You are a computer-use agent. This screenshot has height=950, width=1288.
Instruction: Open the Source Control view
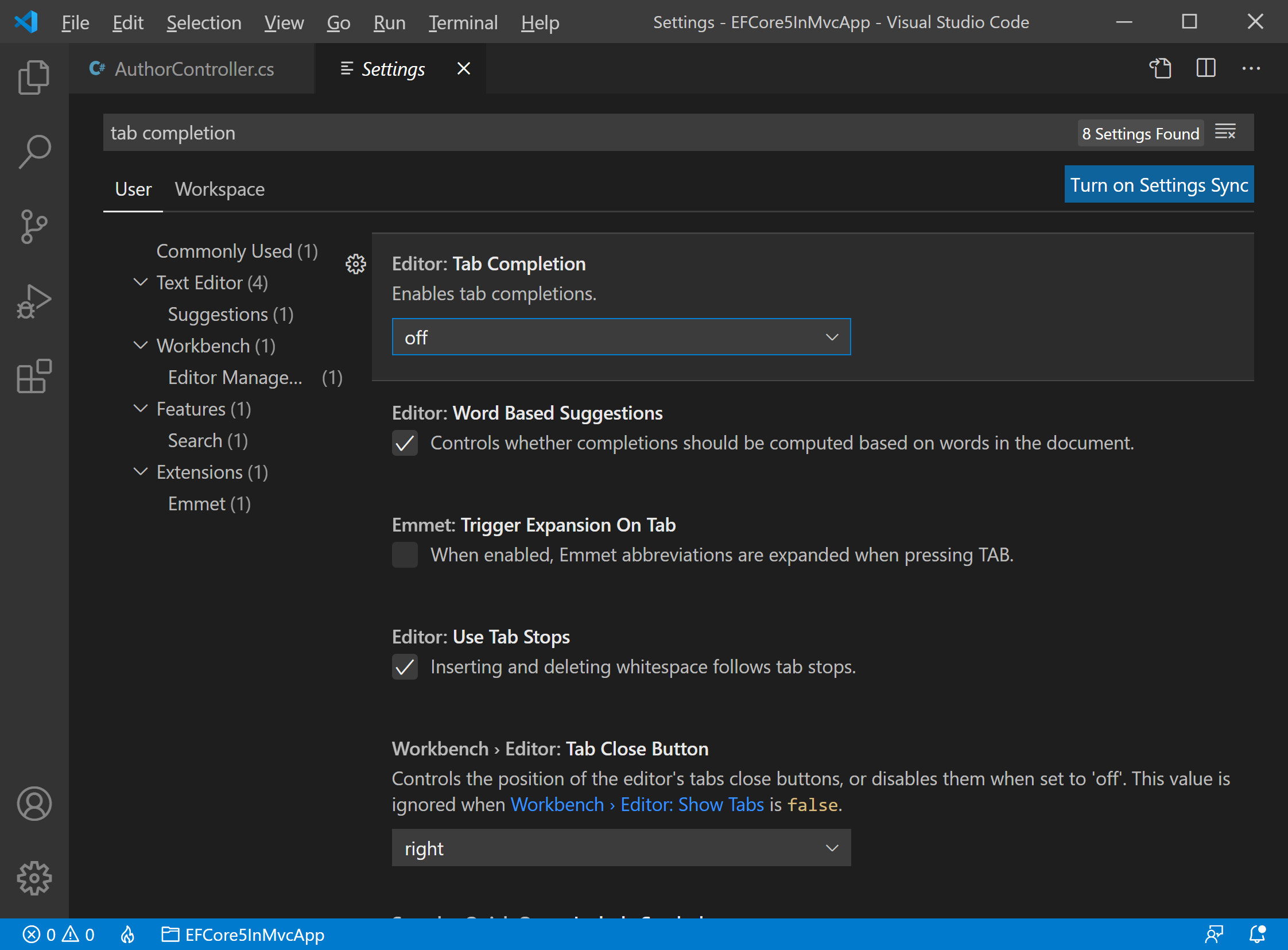pos(34,227)
